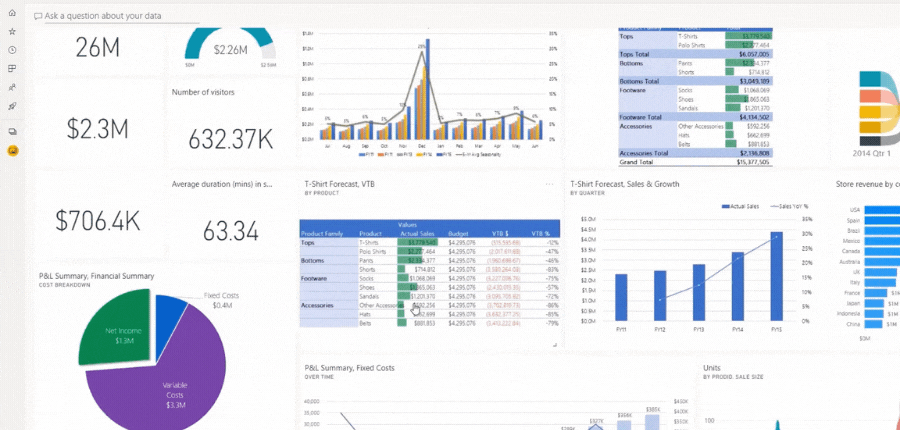Click the Footware Total row
Viewport: 900px width, 430px height.
(695, 117)
